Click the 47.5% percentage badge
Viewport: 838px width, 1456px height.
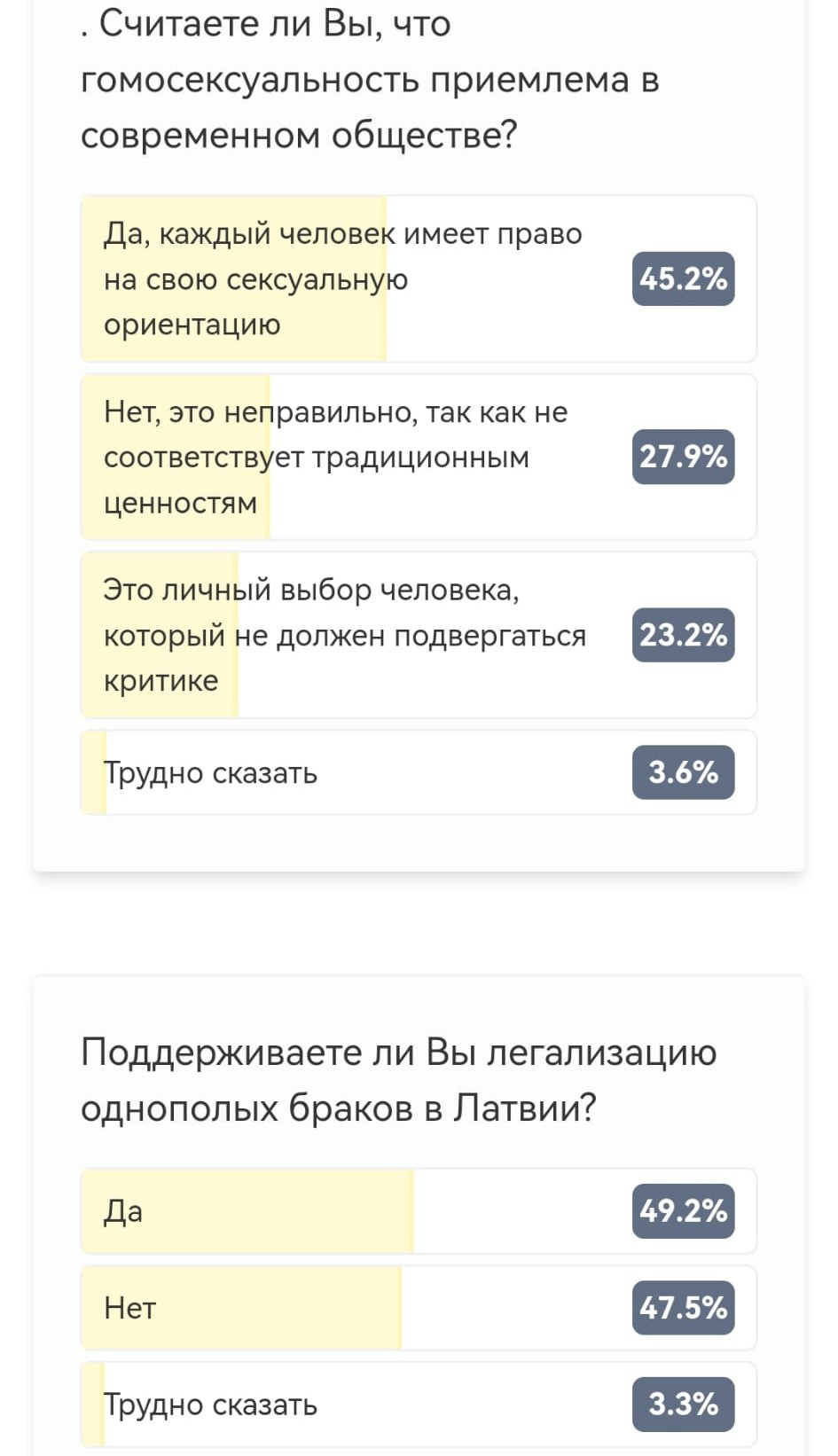[683, 1308]
